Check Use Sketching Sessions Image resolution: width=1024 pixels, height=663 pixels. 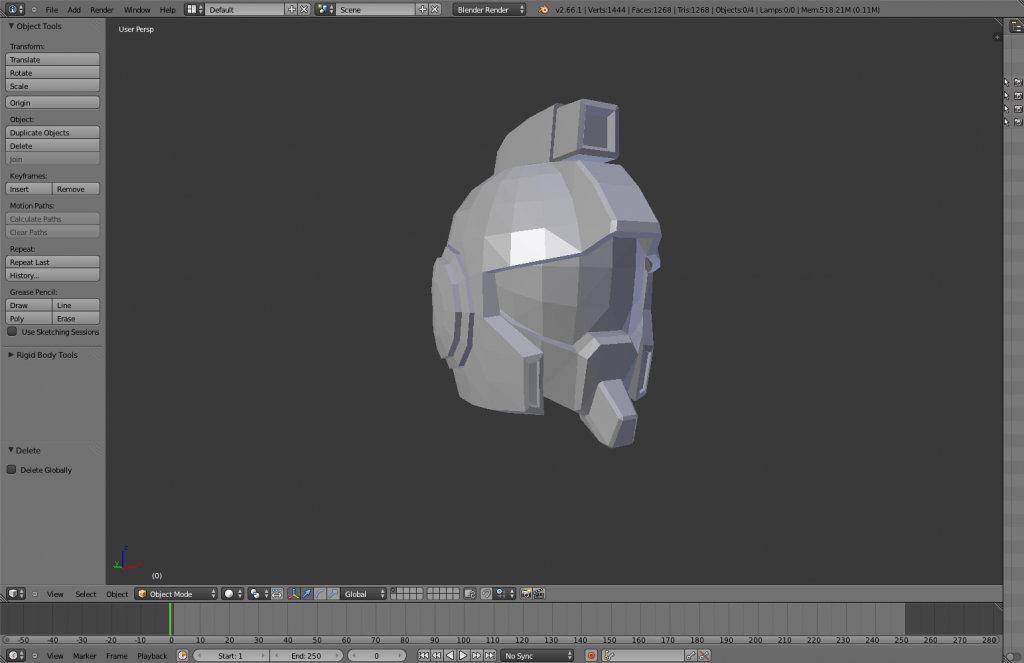point(12,332)
